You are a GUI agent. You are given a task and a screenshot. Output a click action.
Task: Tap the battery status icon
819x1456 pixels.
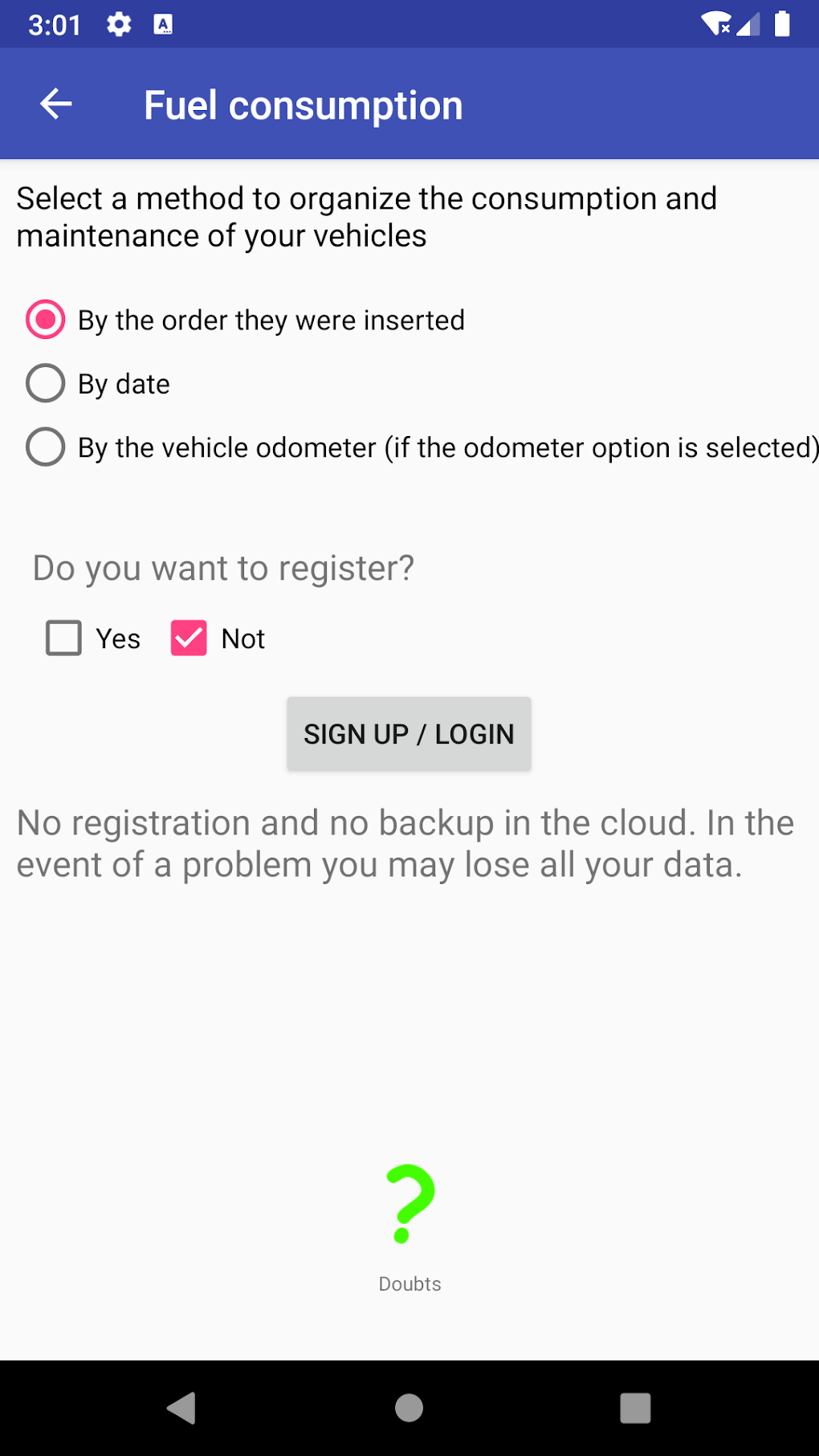click(x=781, y=24)
